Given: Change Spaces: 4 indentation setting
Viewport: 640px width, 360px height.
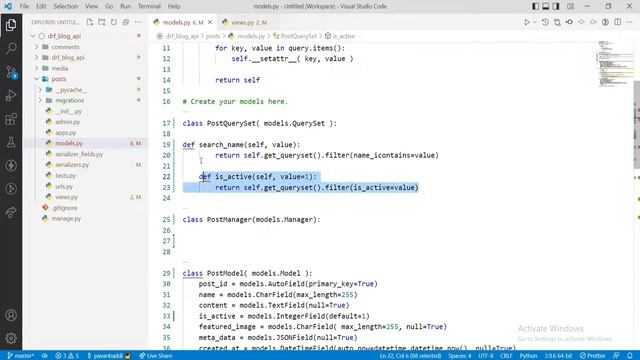Looking at the screenshot, I should point(460,356).
